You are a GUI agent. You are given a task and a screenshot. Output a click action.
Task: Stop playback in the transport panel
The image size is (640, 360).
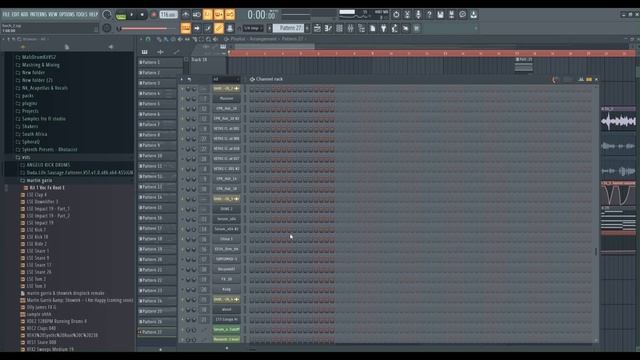(142, 15)
